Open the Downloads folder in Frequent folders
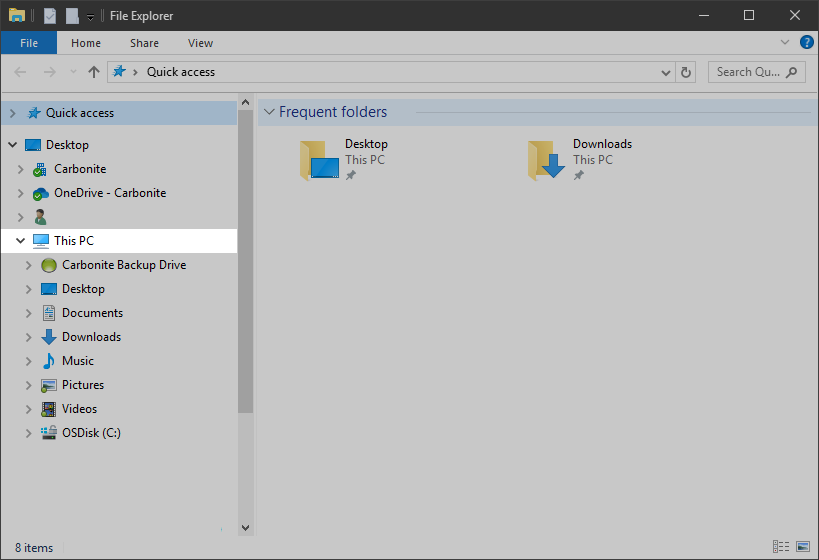 [547, 160]
